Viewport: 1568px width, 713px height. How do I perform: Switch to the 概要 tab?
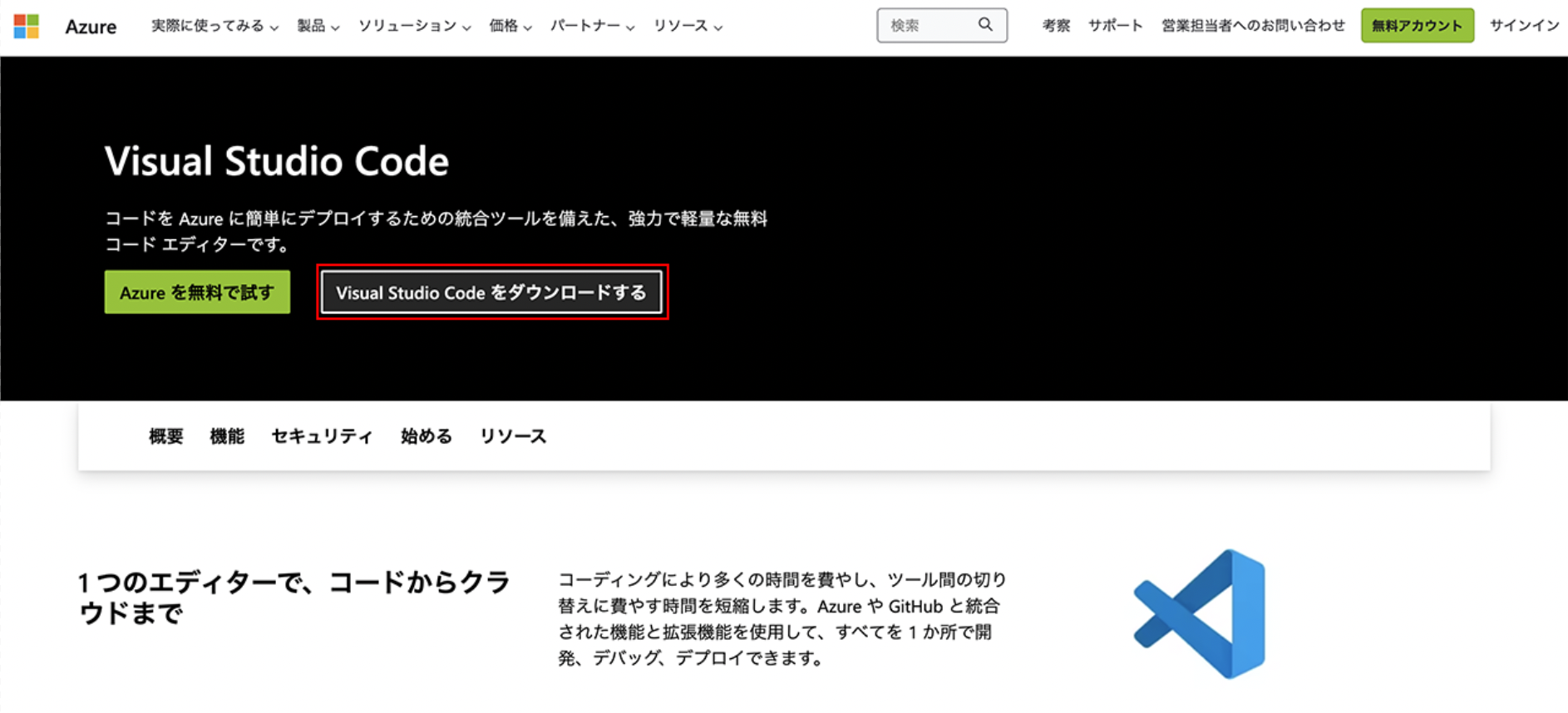click(x=166, y=436)
